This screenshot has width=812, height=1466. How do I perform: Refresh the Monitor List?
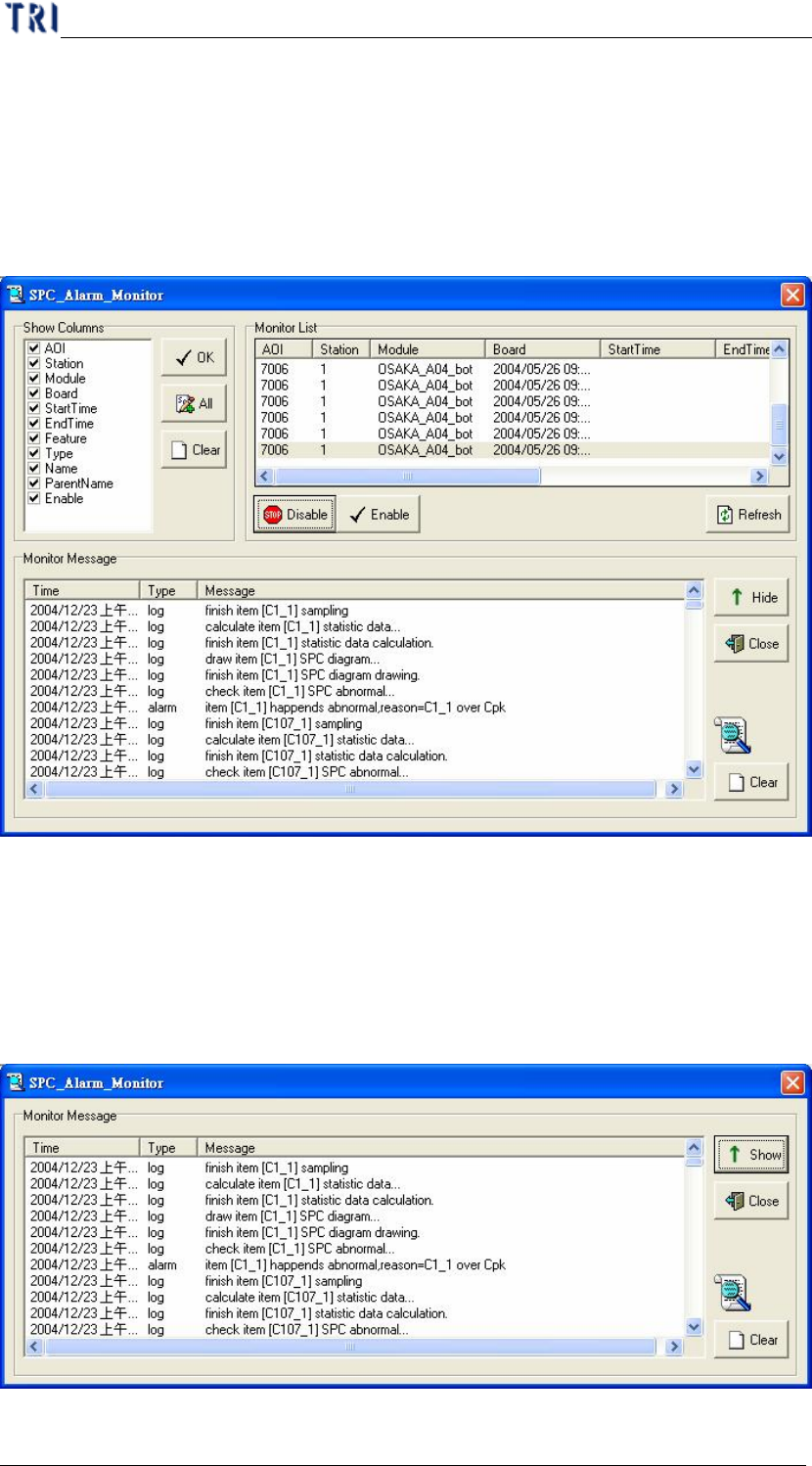click(x=748, y=514)
